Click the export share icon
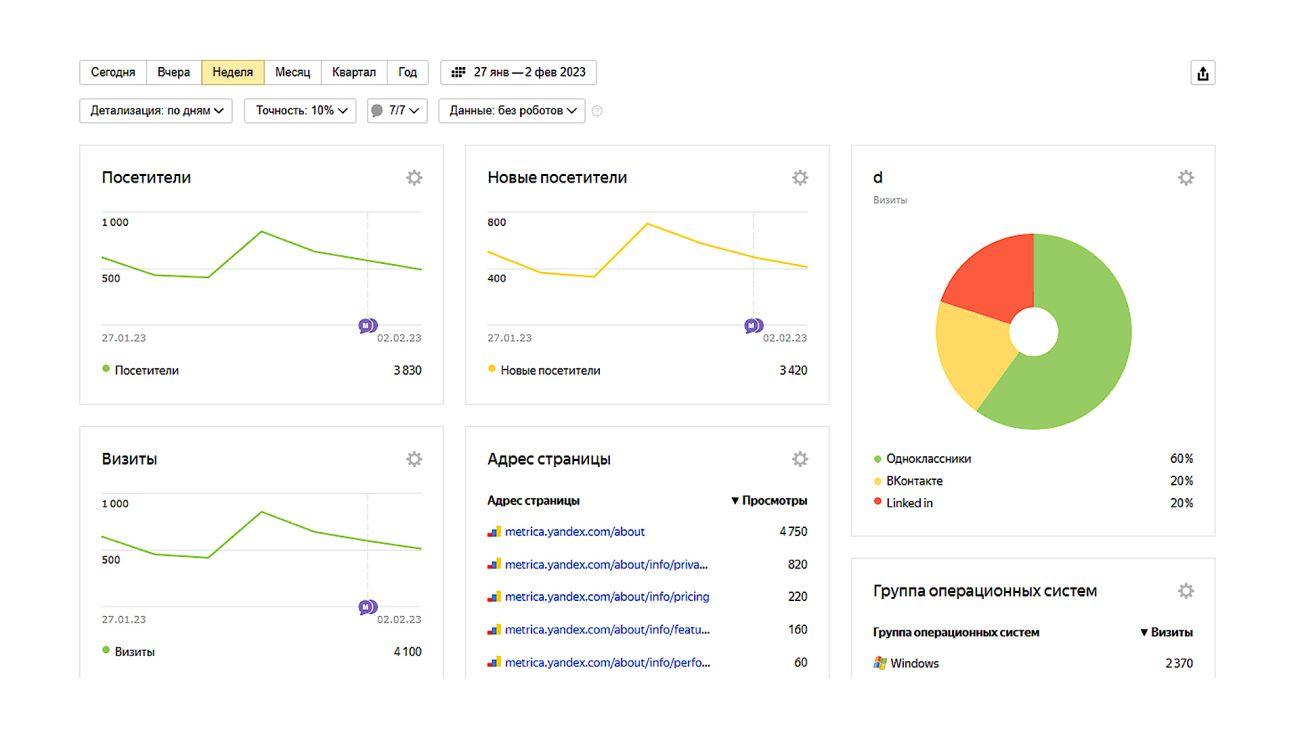The height and width of the screenshot is (731, 1300). click(1203, 73)
